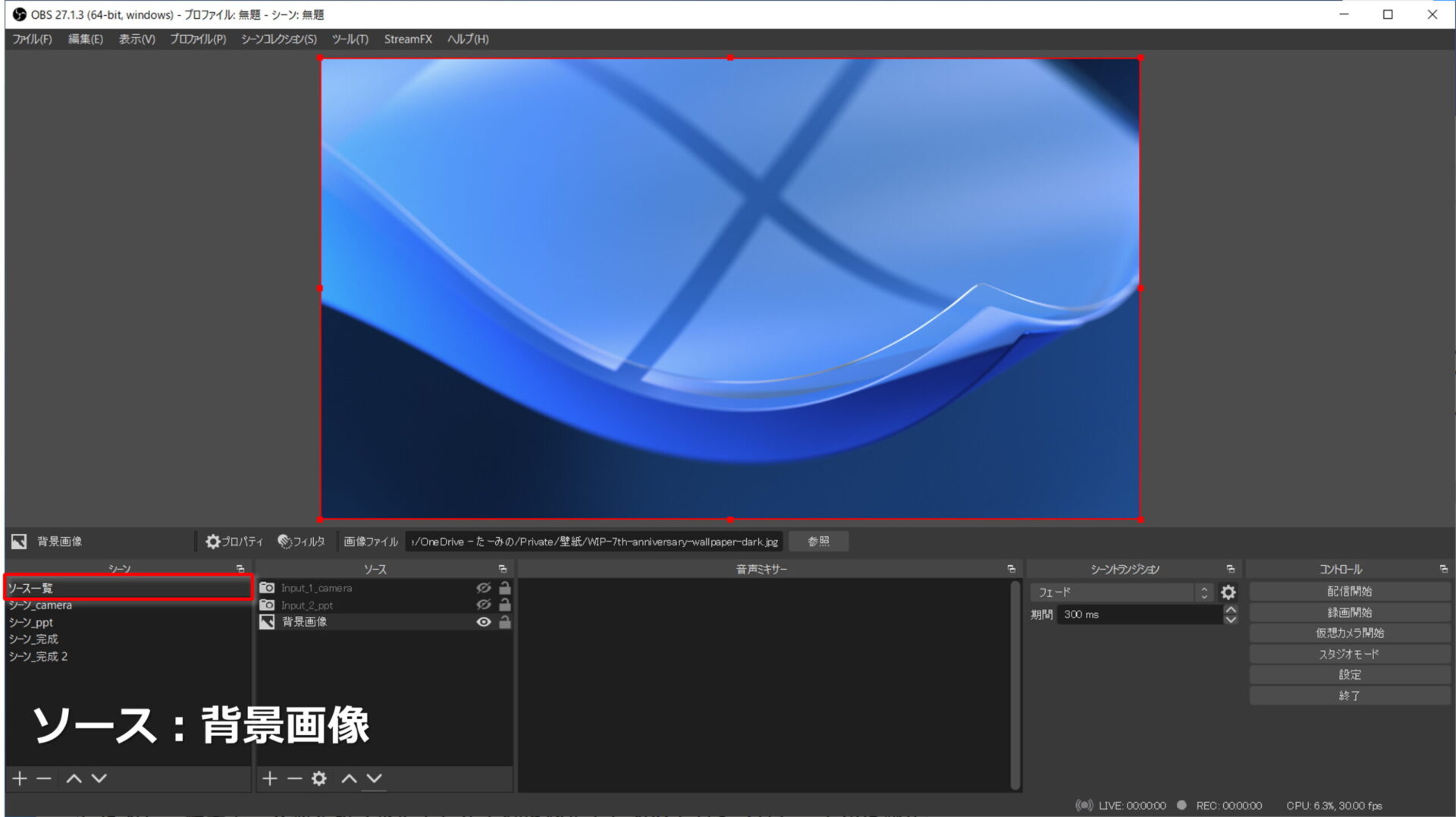The height and width of the screenshot is (817, 1456).
Task: Remove selected scene with minus icon
Action: 44,778
